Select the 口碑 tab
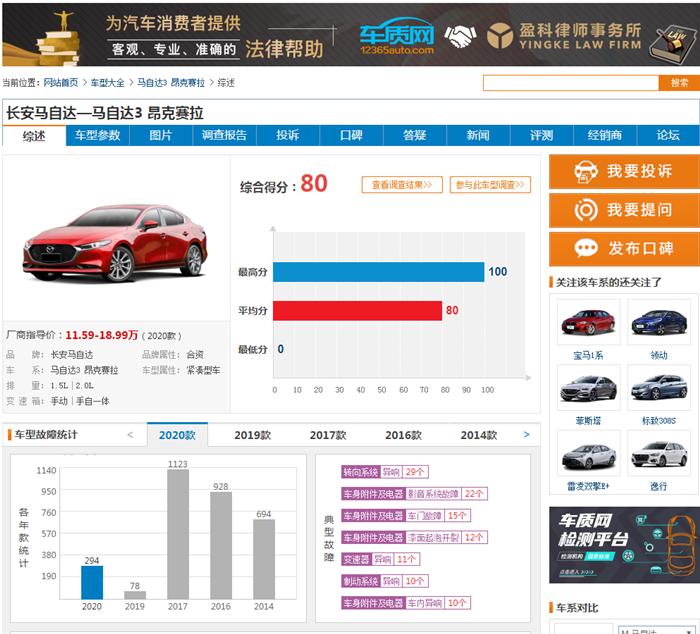700x634 pixels. (x=351, y=135)
